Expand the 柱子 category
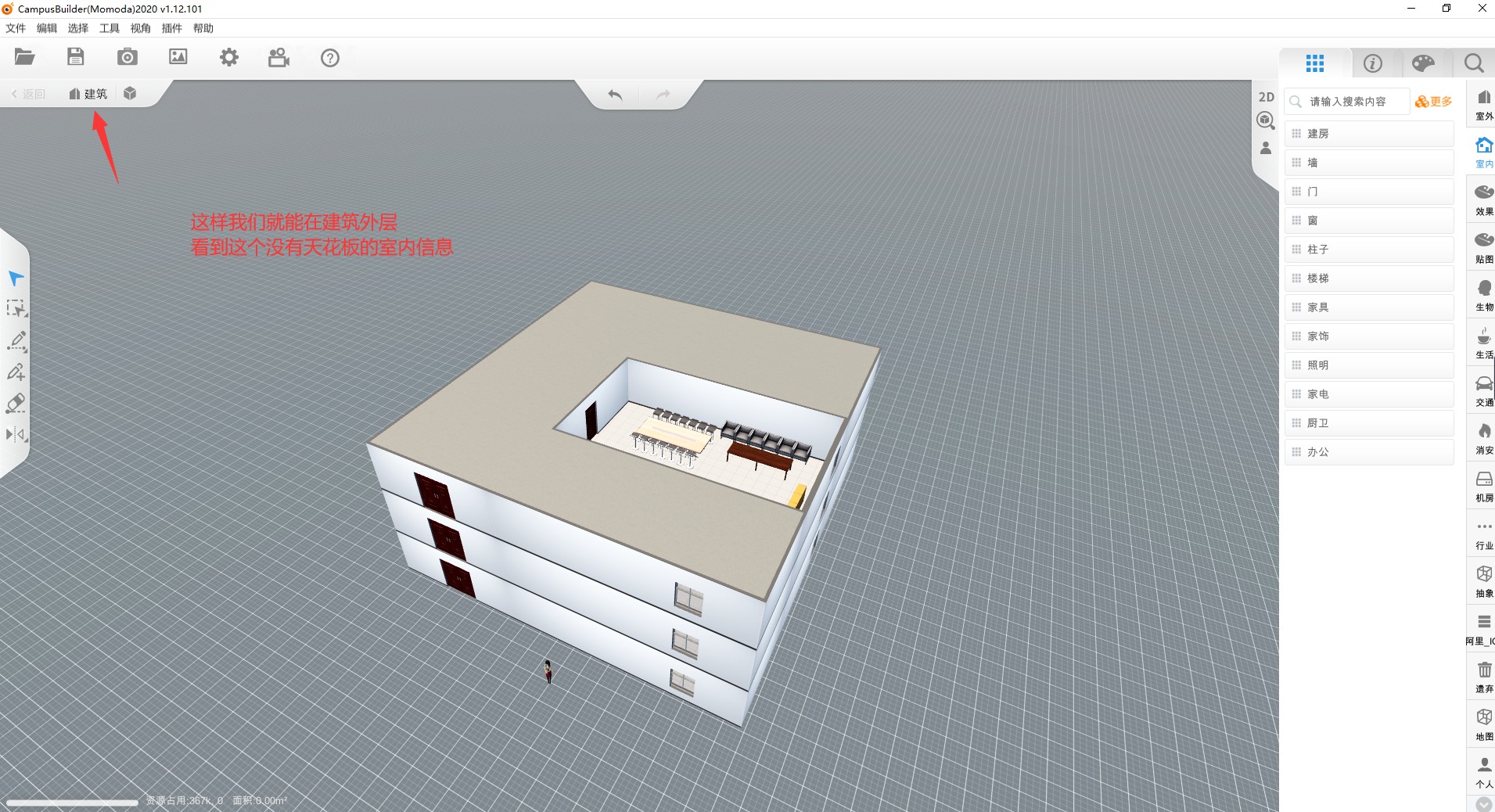This screenshot has height=812, width=1495. click(x=1369, y=250)
